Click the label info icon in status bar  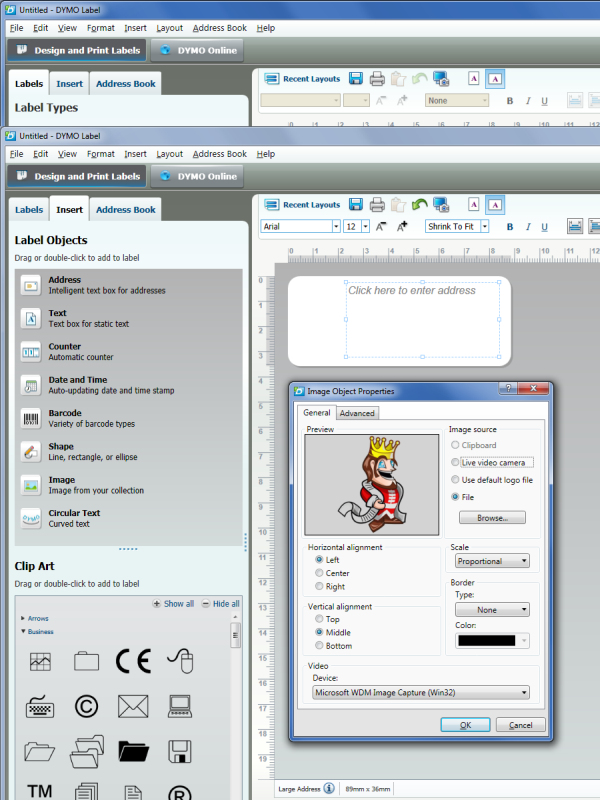click(329, 788)
